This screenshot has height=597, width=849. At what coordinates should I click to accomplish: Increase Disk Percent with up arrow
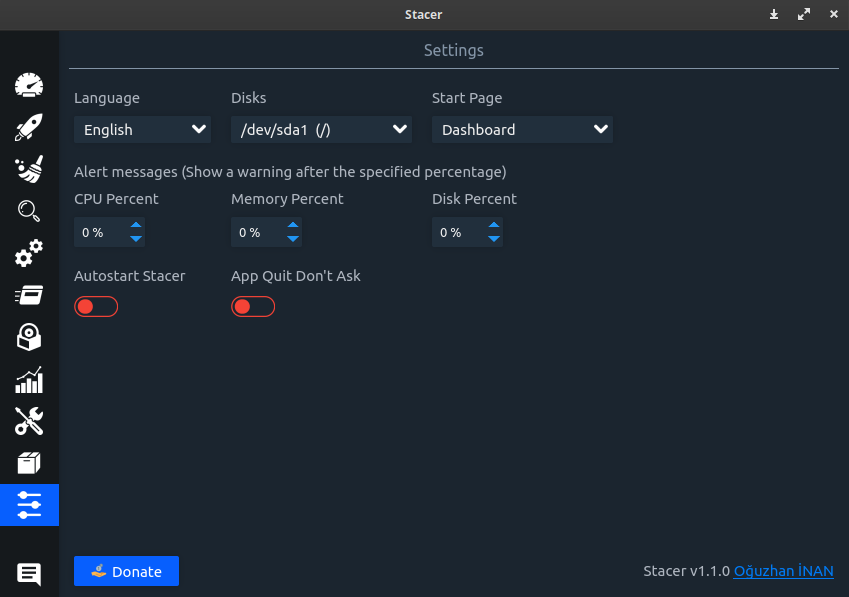point(494,225)
